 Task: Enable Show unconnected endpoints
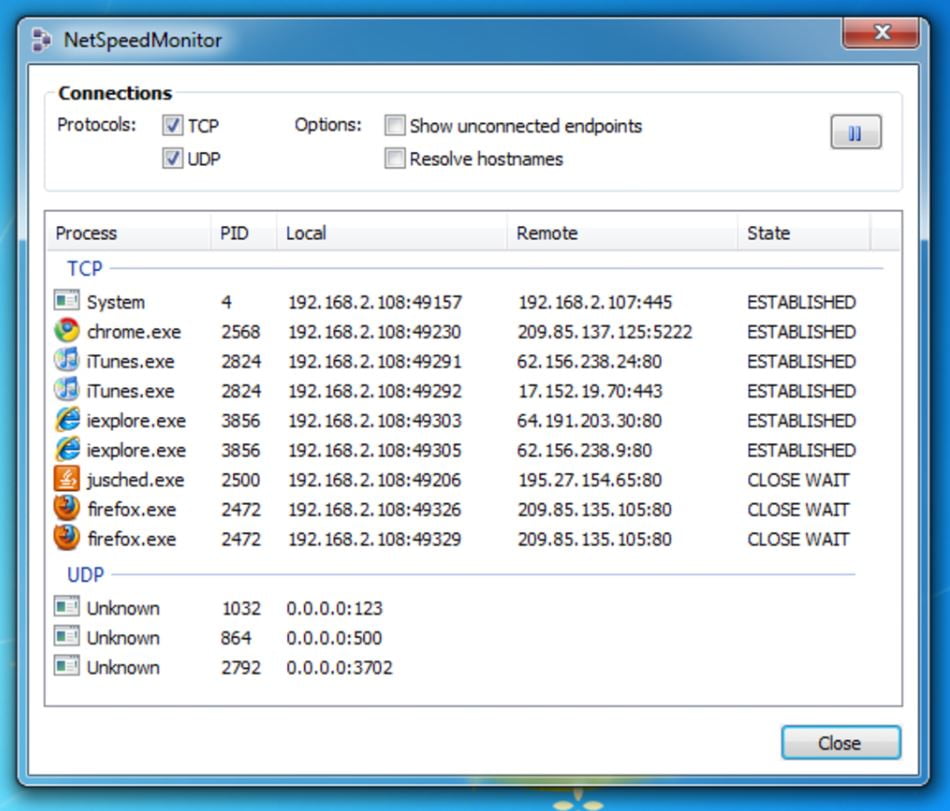point(394,125)
